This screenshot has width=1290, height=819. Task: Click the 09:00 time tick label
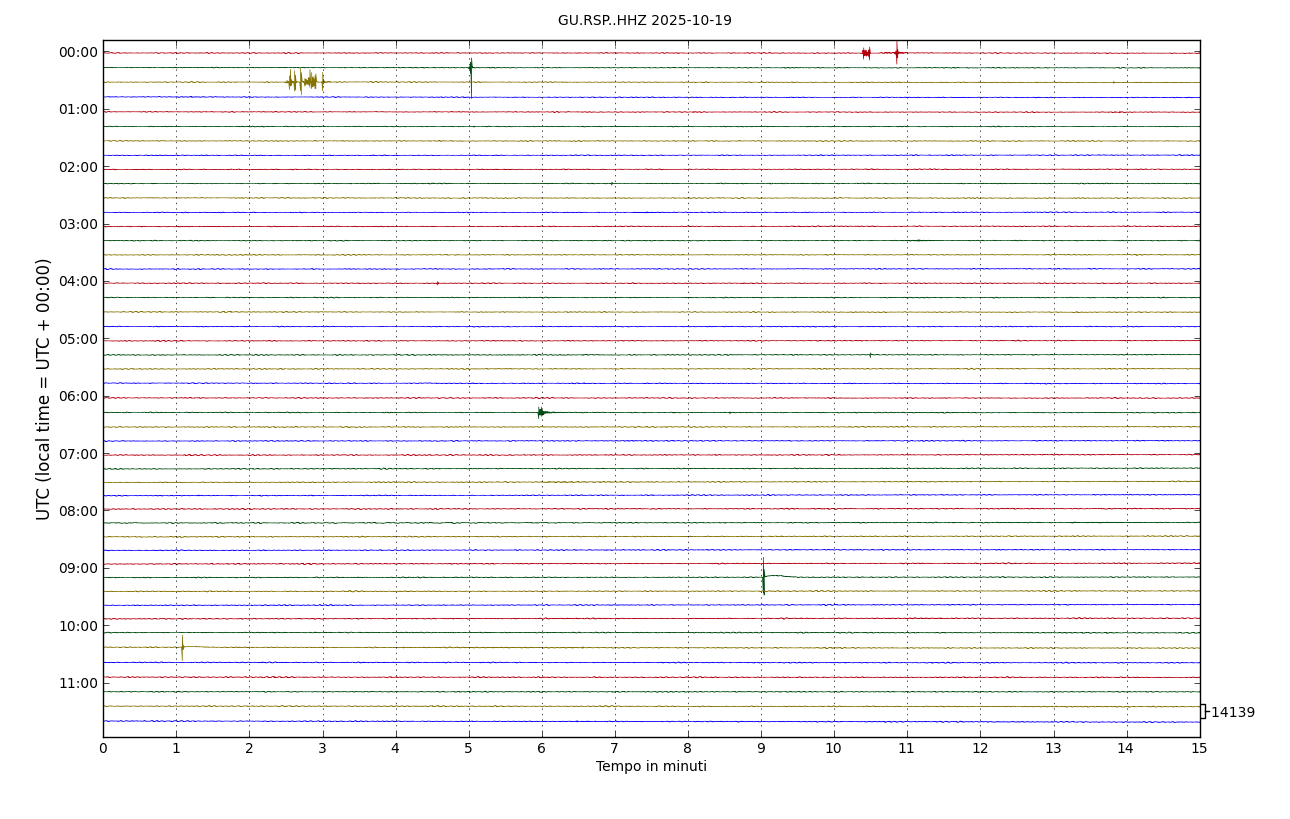tap(78, 569)
